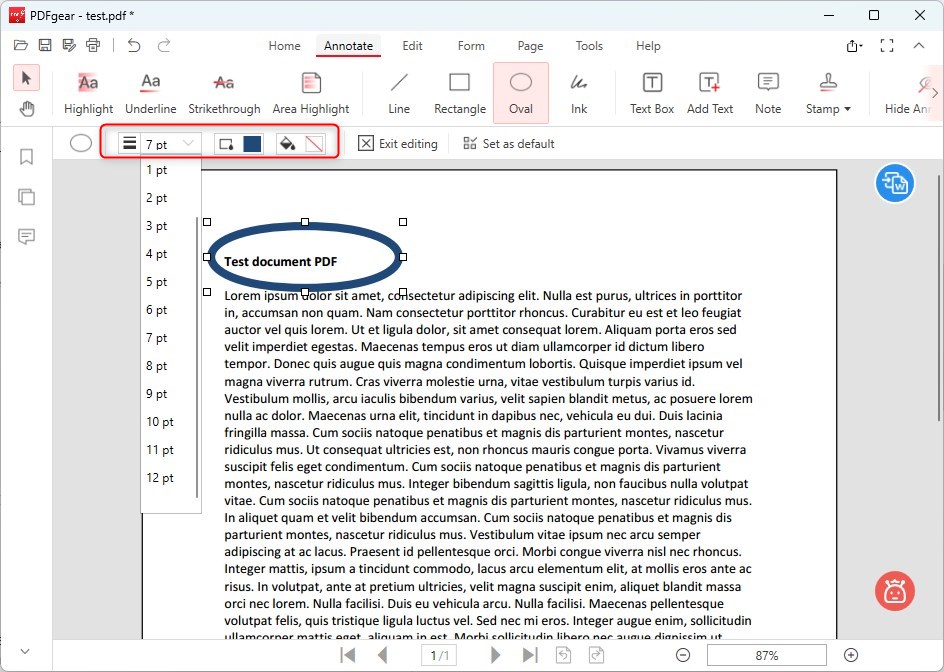Click Set as default
The image size is (944, 672).
[x=508, y=143]
